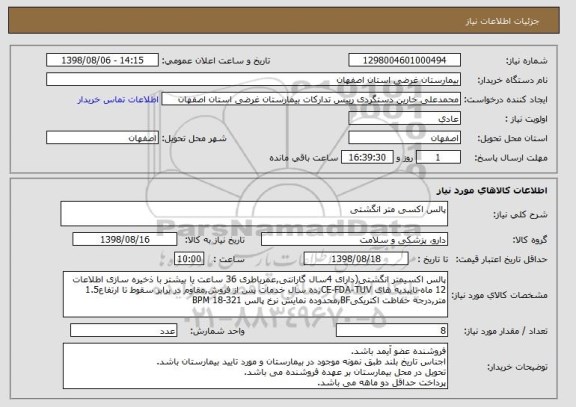Screen dimensions: 576x407
Task: Select the اولویت نیاز field عادی
Action: [x=404, y=119]
